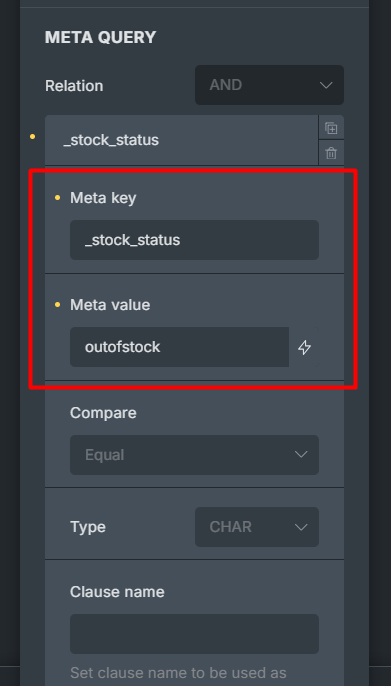Focus the Meta value field containing outofstock

(179, 347)
